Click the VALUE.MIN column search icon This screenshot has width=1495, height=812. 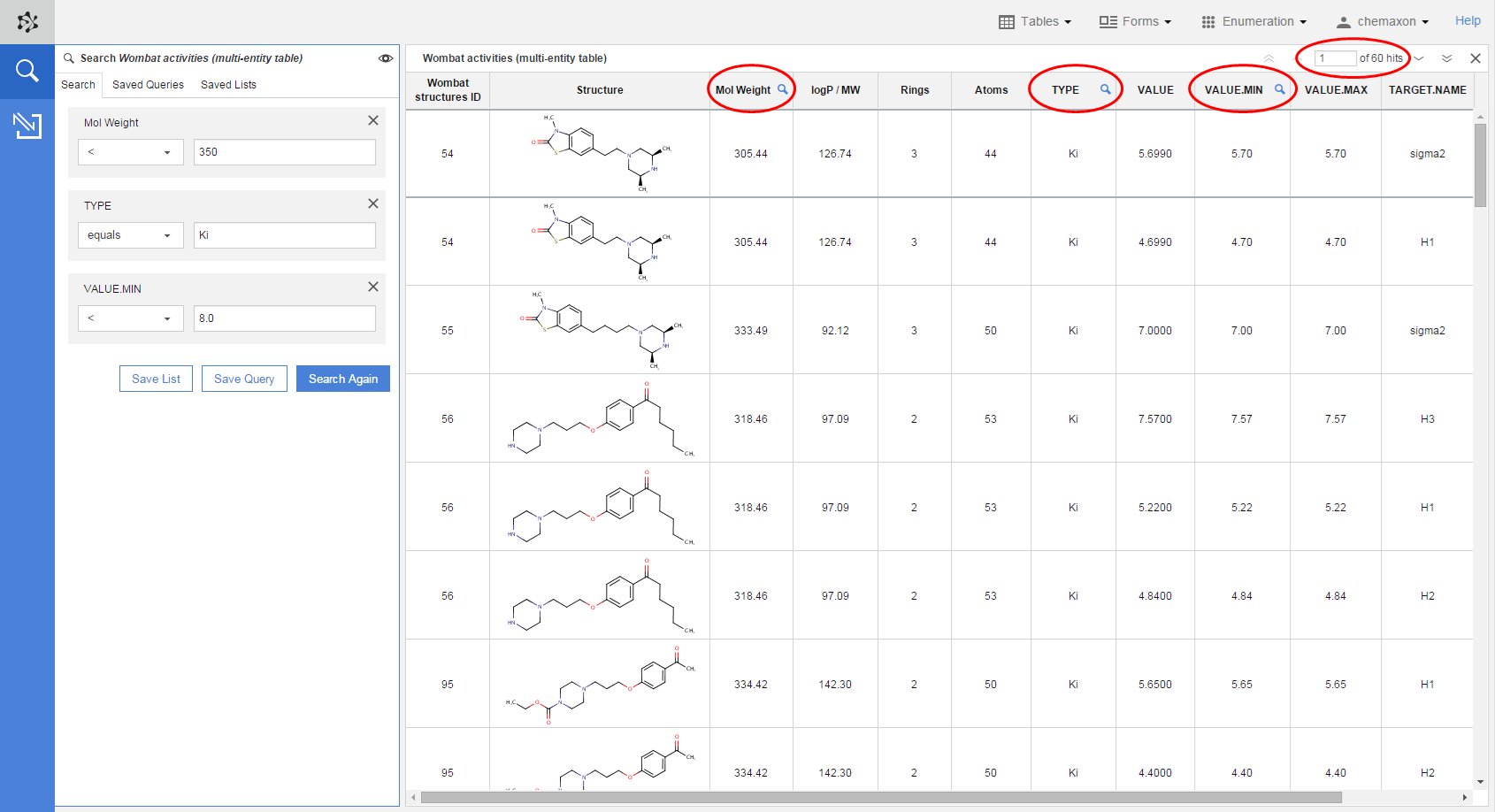point(1279,89)
